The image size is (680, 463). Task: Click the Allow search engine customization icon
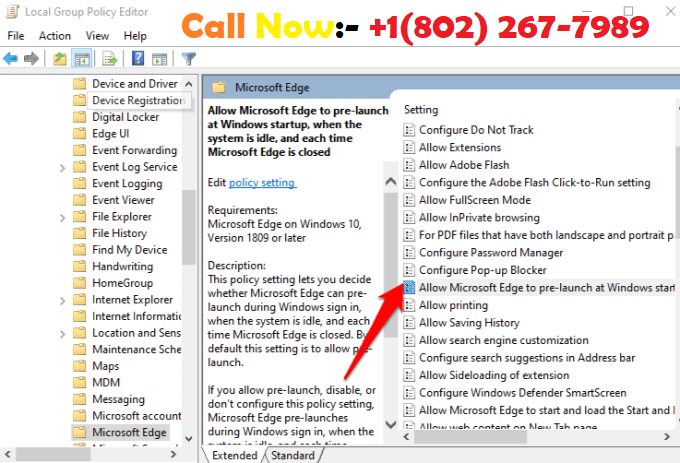(x=409, y=340)
